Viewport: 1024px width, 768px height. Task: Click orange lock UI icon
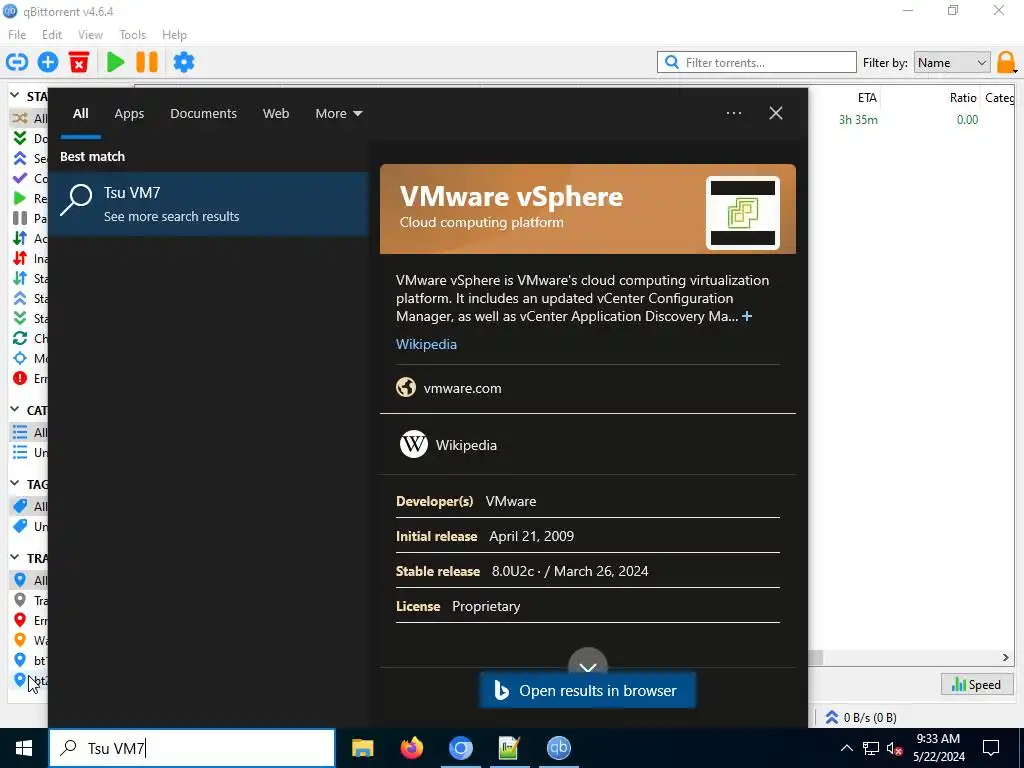[x=1006, y=63]
